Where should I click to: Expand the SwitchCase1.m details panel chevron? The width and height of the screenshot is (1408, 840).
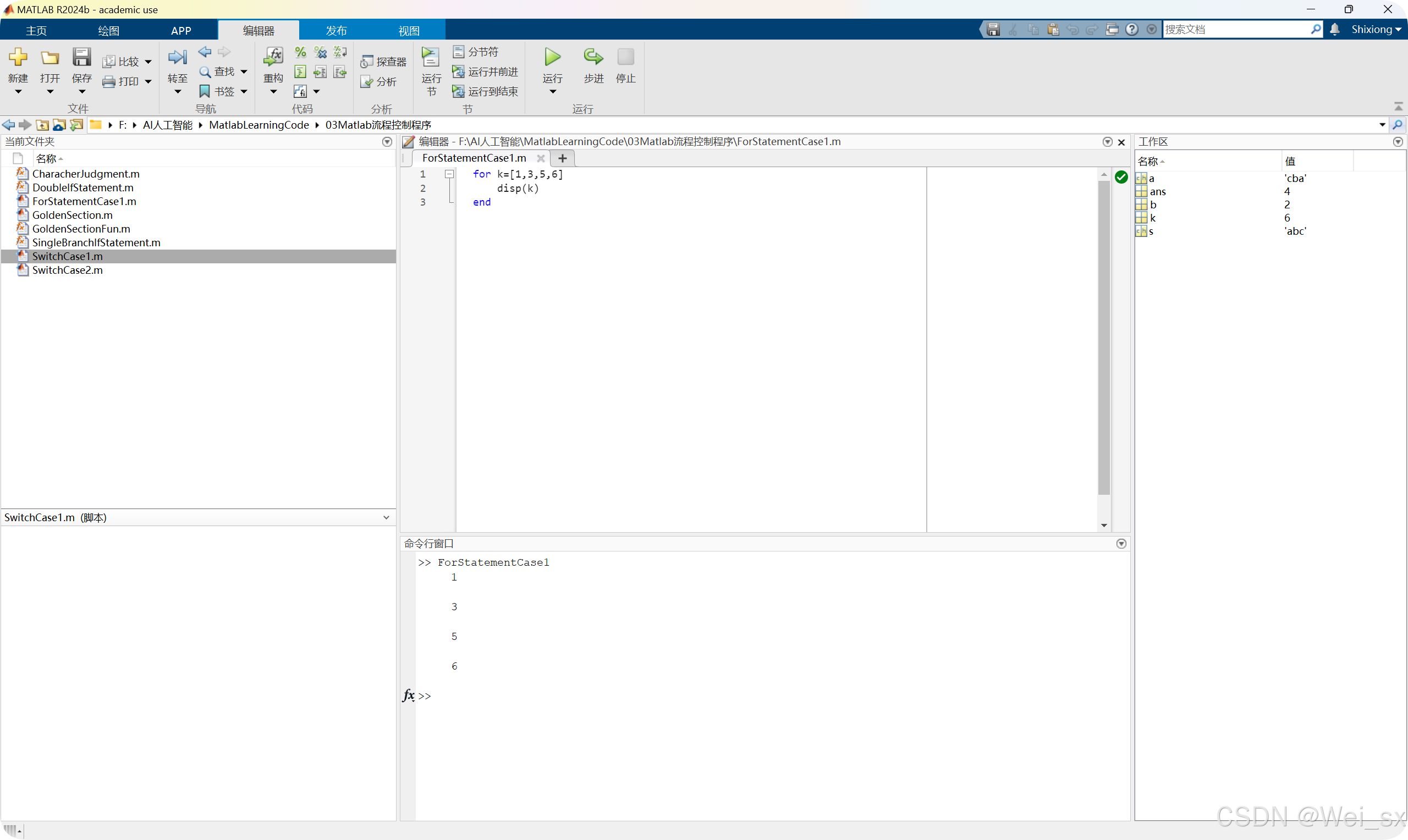386,517
